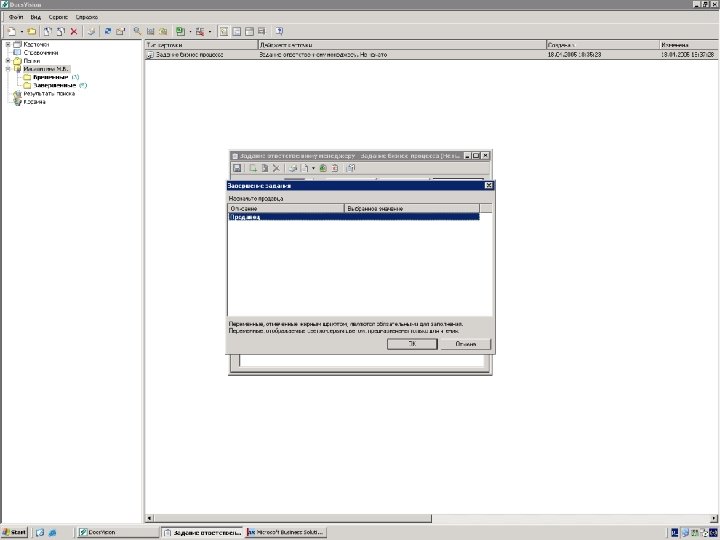The width and height of the screenshot is (720, 540).
Task: Click Отмена in the task completion dialog
Action: pyautogui.click(x=466, y=344)
